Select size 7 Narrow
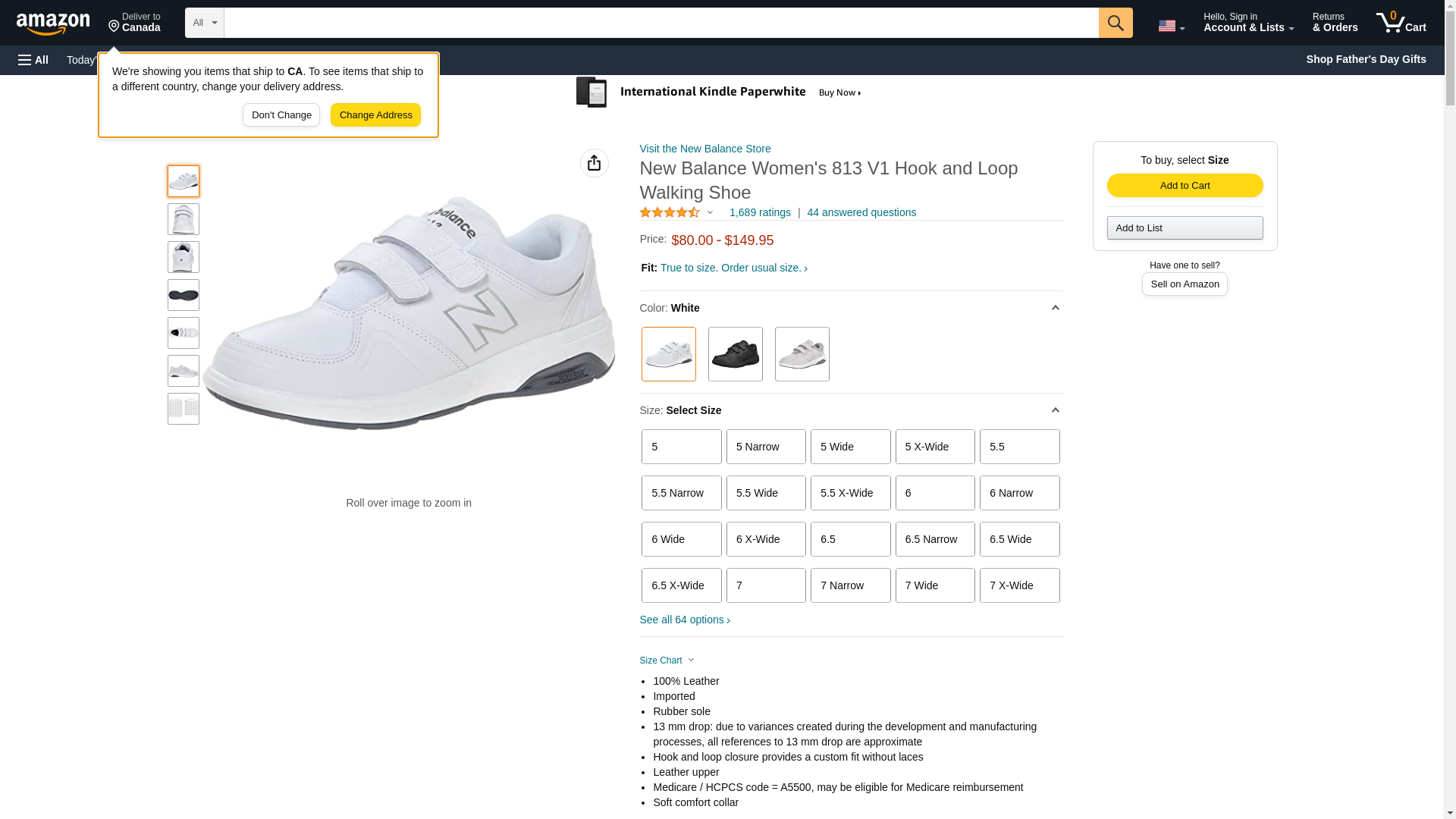1456x819 pixels. pos(849,585)
